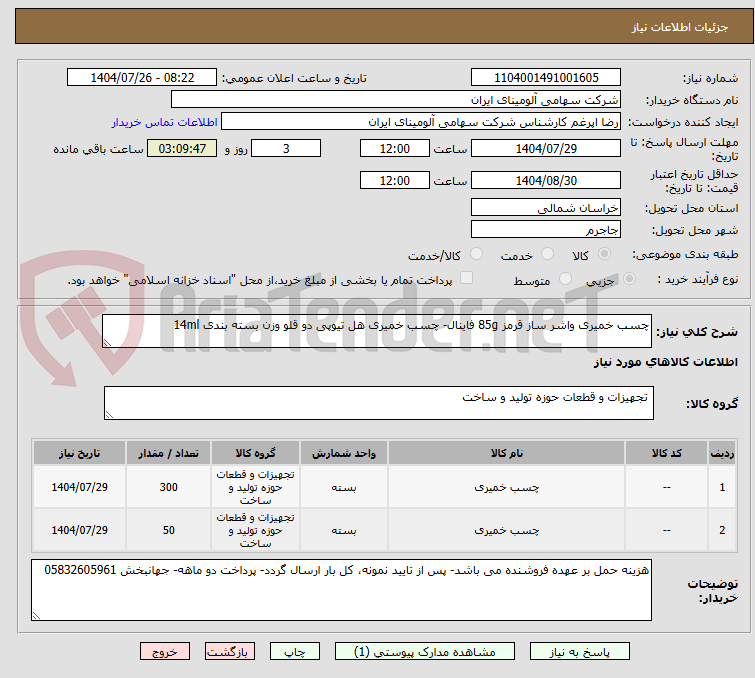The height and width of the screenshot is (678, 755).
Task: Click the خروج exit button
Action: [x=165, y=652]
